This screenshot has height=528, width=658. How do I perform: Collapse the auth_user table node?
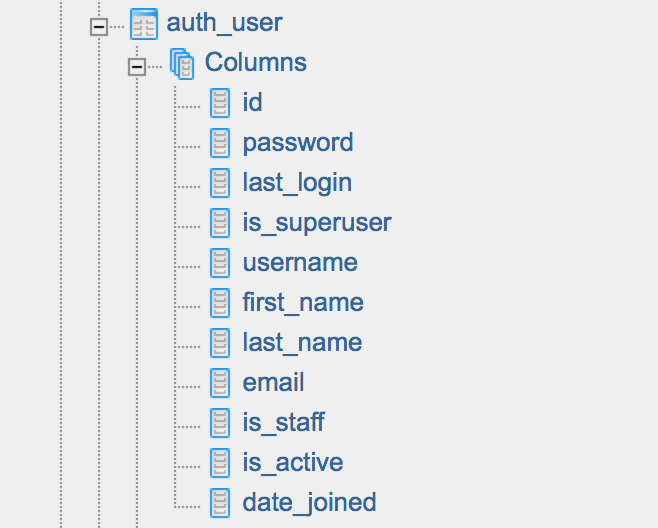click(x=99, y=27)
